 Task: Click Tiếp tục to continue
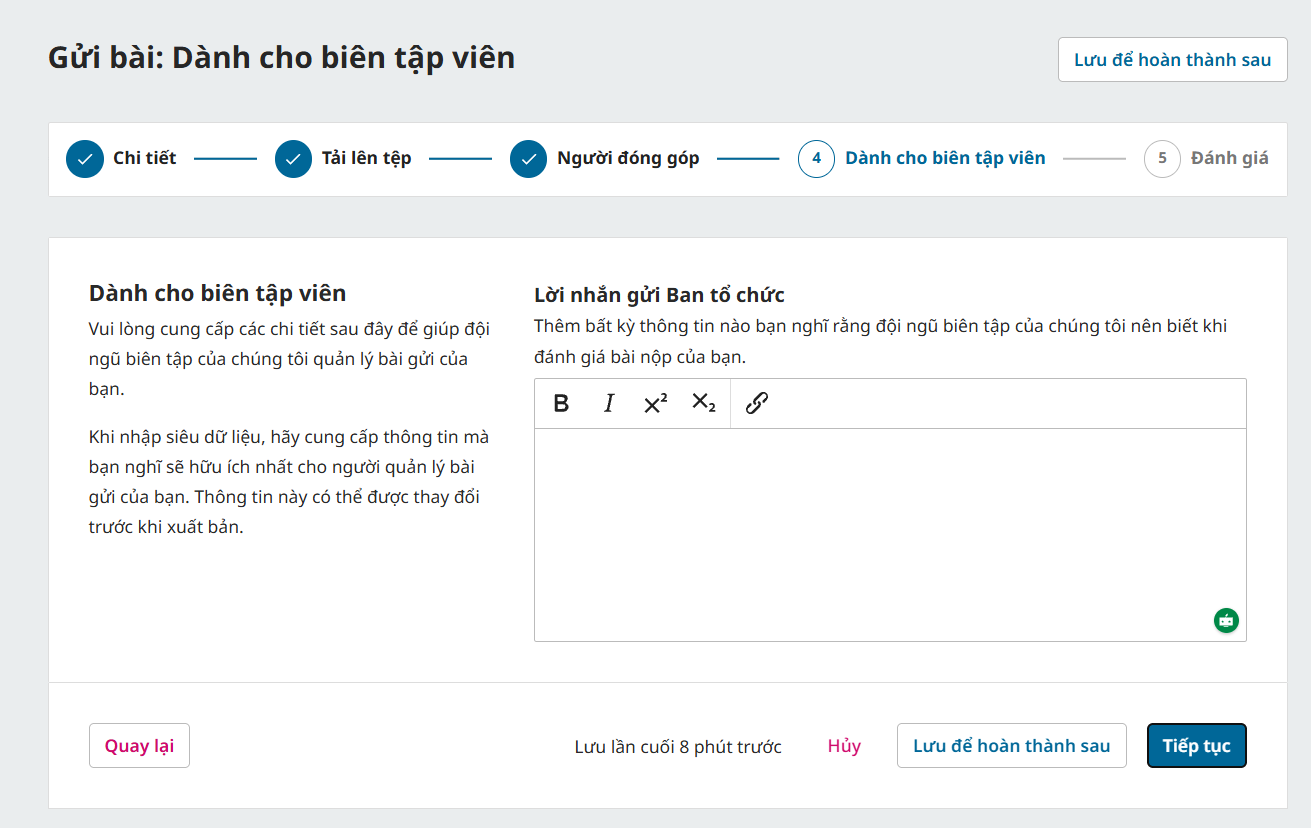click(1197, 746)
